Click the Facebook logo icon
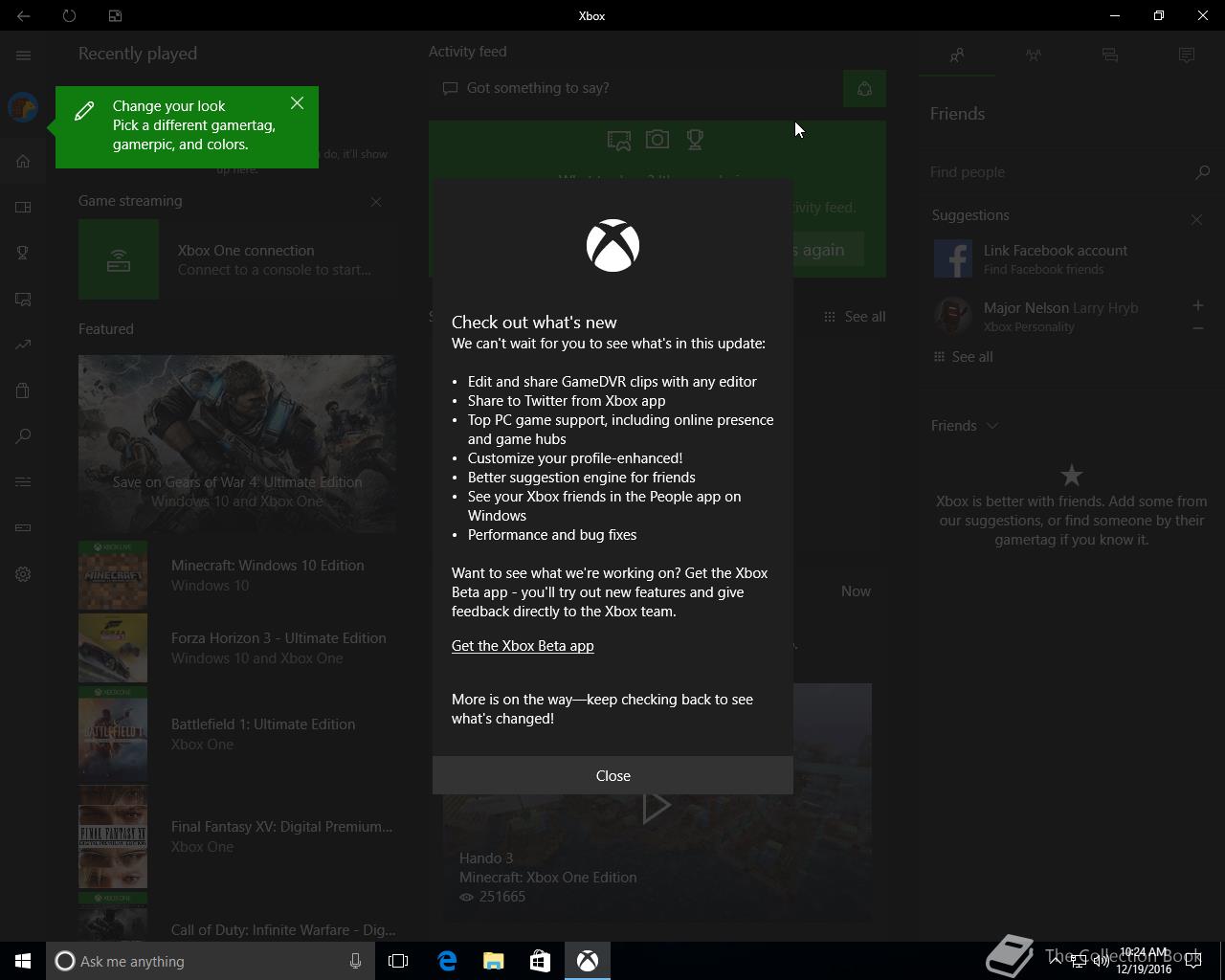 point(953,258)
